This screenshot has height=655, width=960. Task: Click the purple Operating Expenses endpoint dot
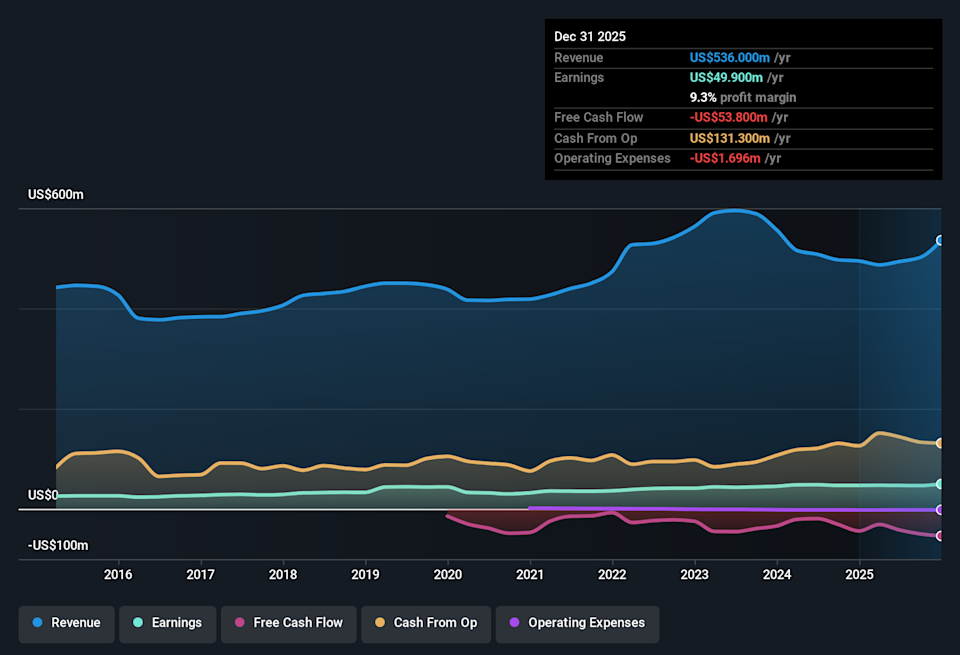point(940,510)
